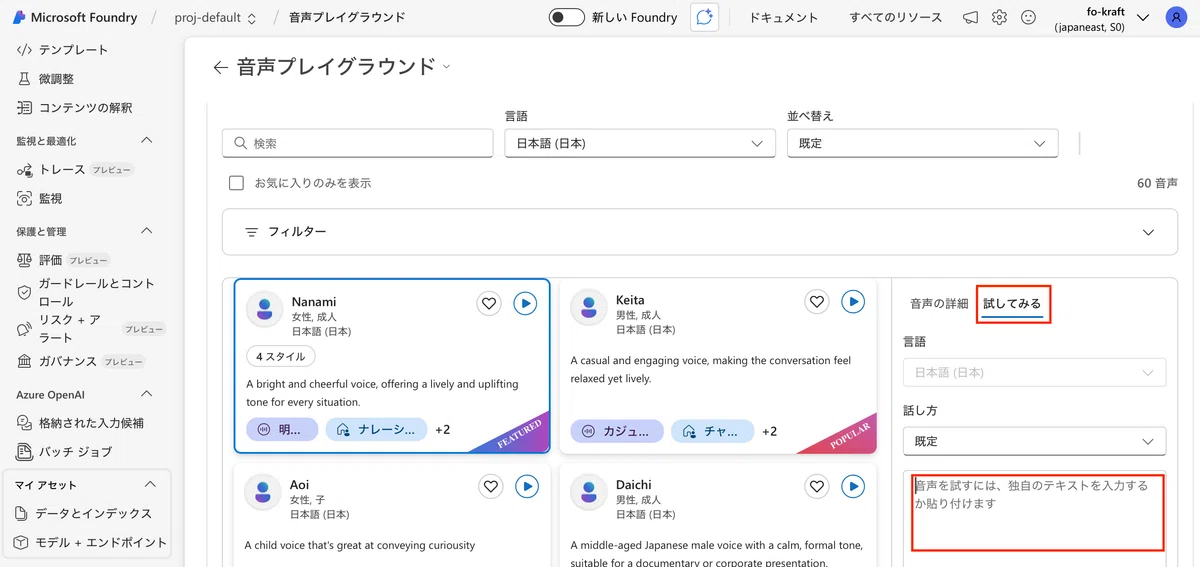Click the コンテンツの解釈 sidebar icon

25,108
